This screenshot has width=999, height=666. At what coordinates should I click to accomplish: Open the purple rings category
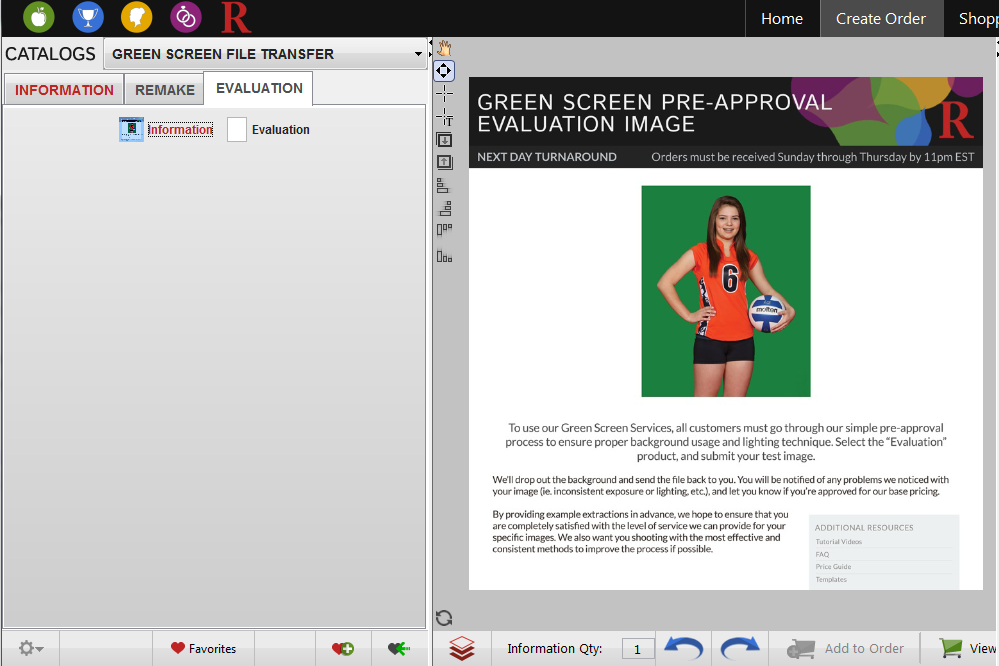186,17
